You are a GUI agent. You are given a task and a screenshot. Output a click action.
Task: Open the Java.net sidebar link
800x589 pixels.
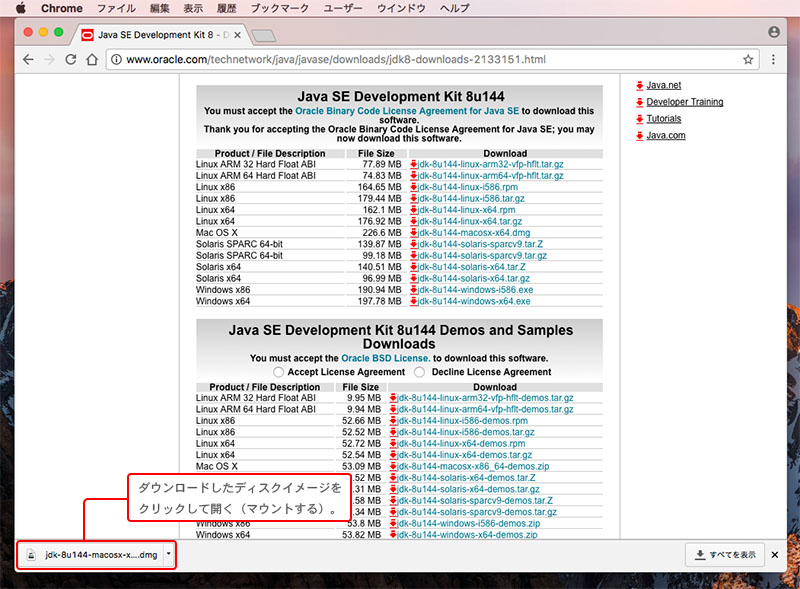tap(664, 85)
